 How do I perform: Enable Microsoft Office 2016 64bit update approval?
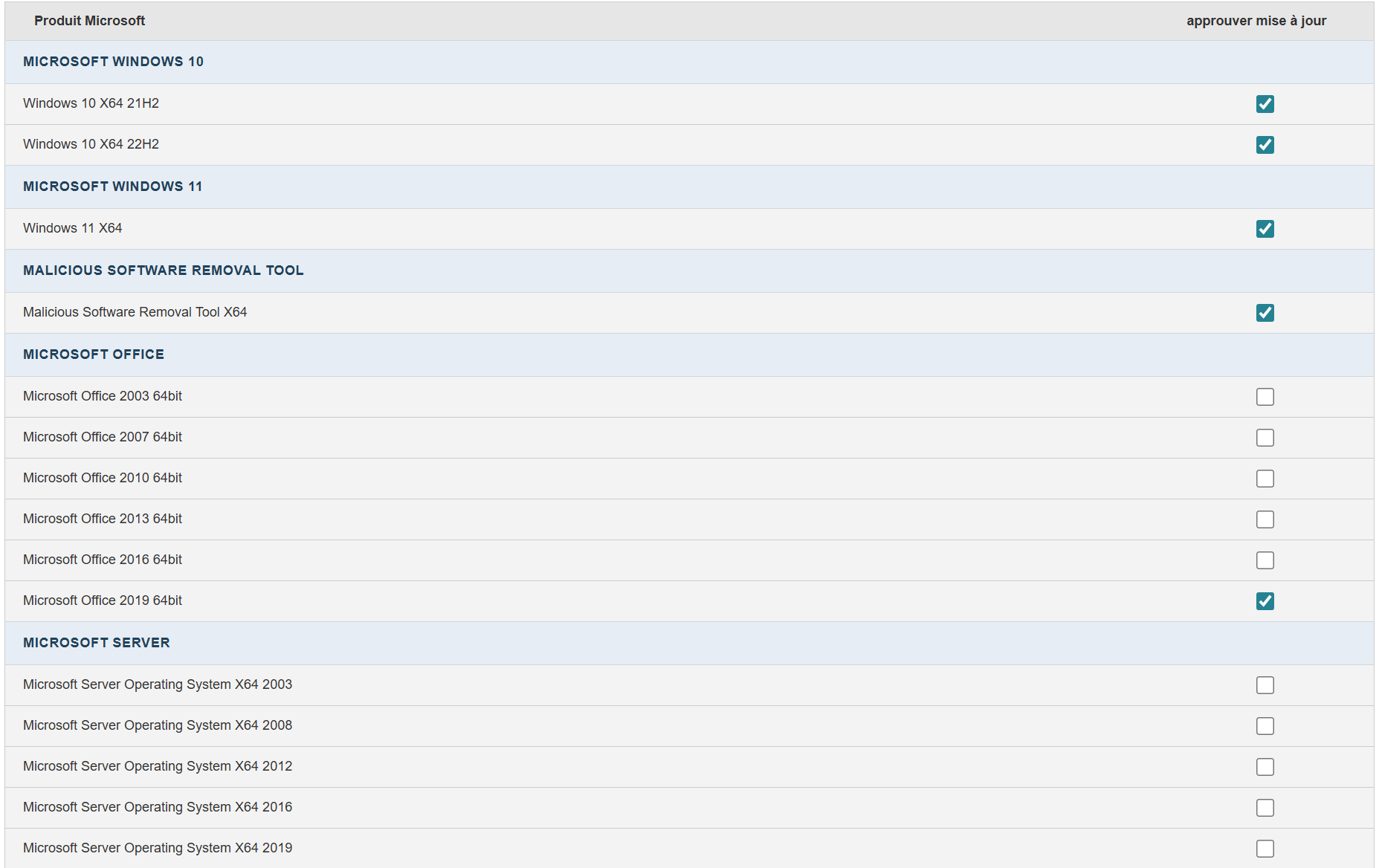(1265, 560)
